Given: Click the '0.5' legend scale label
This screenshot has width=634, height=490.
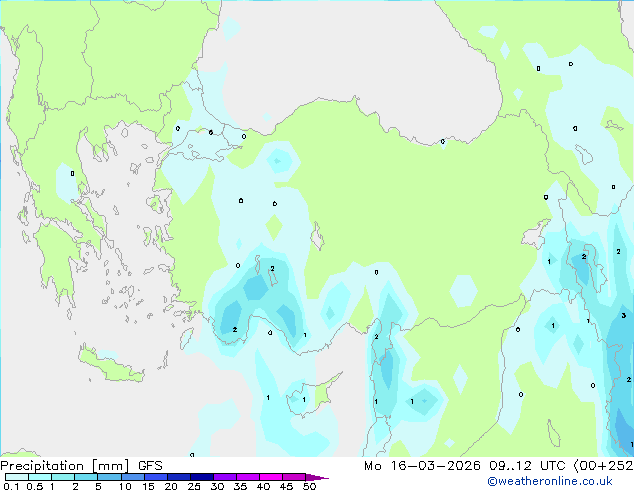Looking at the screenshot, I should [x=35, y=486].
